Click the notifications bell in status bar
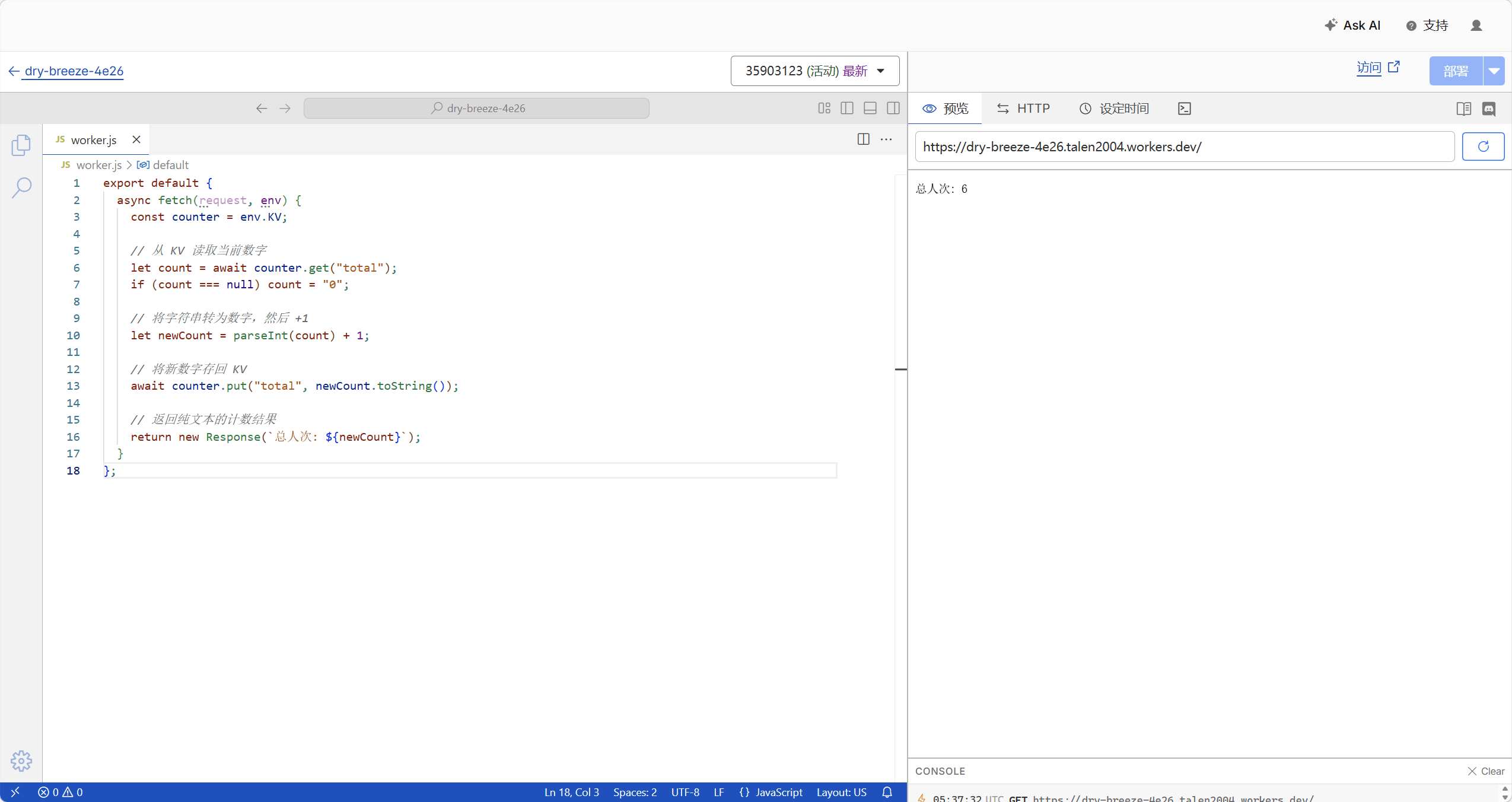Image resolution: width=1512 pixels, height=802 pixels. 887,792
